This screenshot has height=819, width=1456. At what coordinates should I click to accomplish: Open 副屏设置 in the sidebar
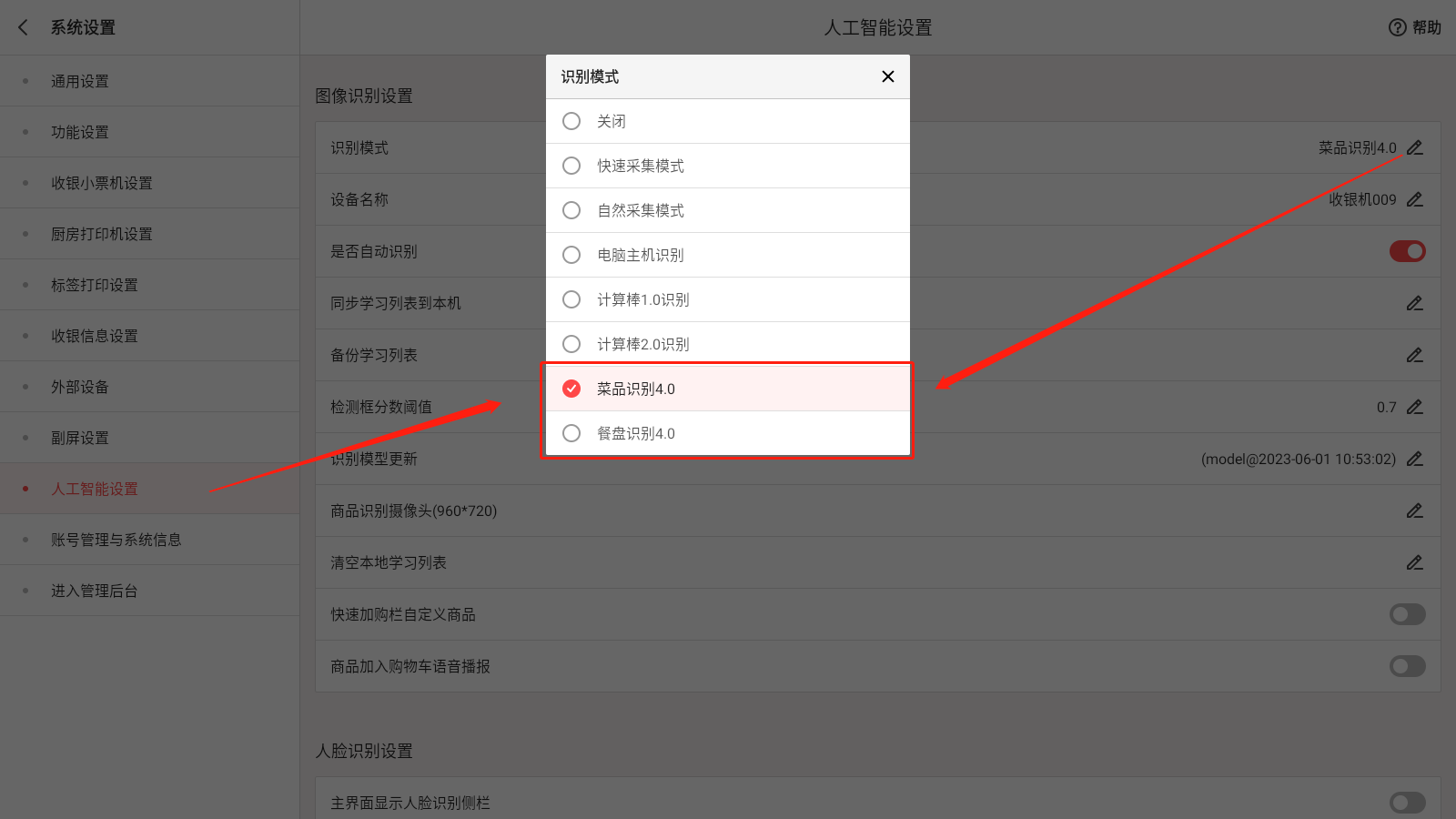[x=149, y=438]
